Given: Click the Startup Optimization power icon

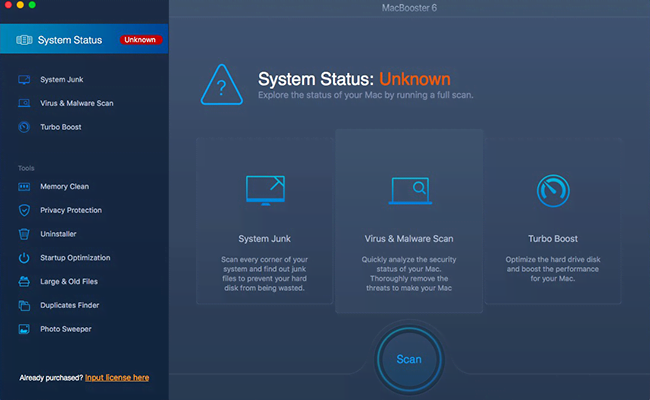Looking at the screenshot, I should (x=24, y=258).
